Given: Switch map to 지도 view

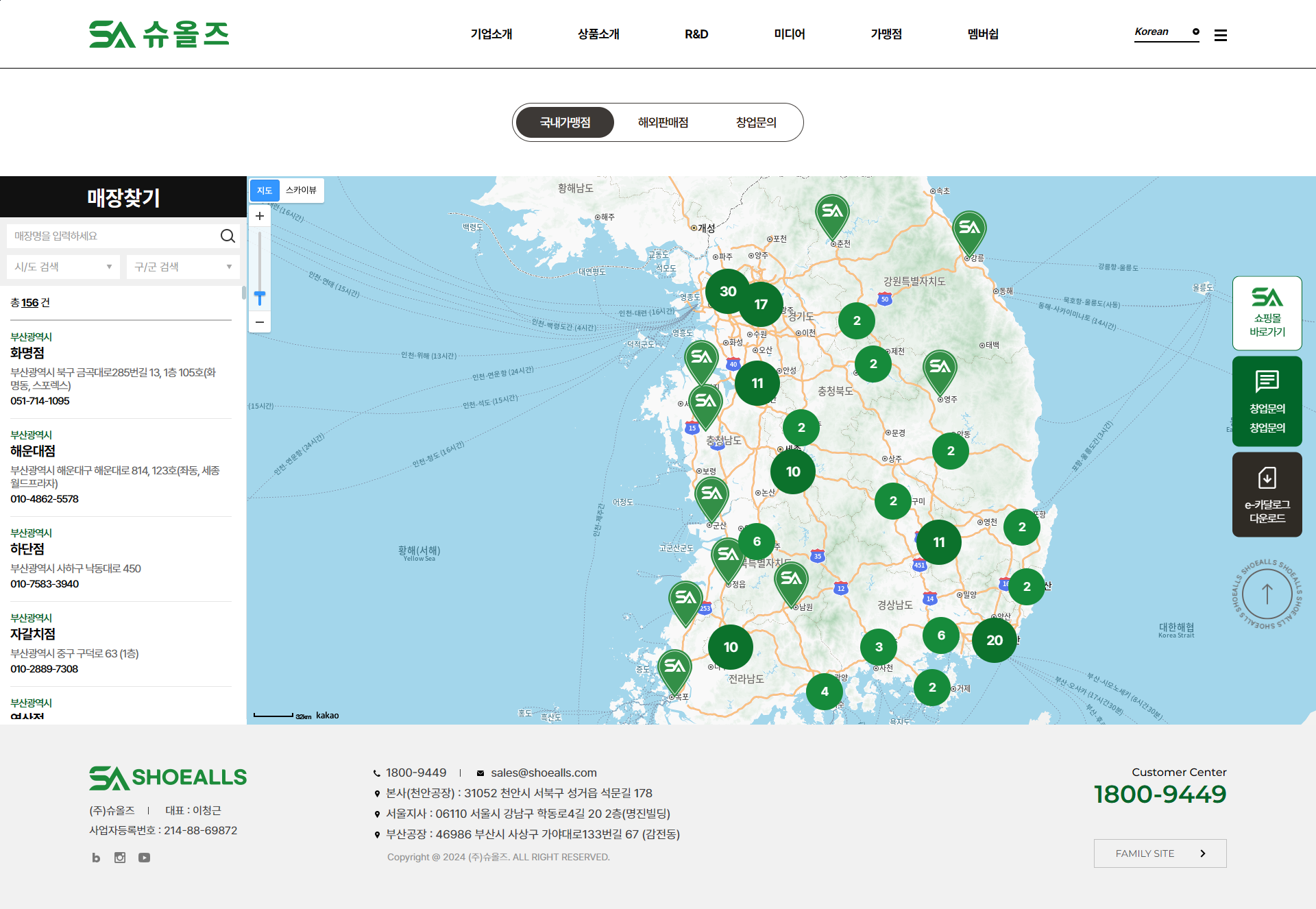Looking at the screenshot, I should 265,191.
